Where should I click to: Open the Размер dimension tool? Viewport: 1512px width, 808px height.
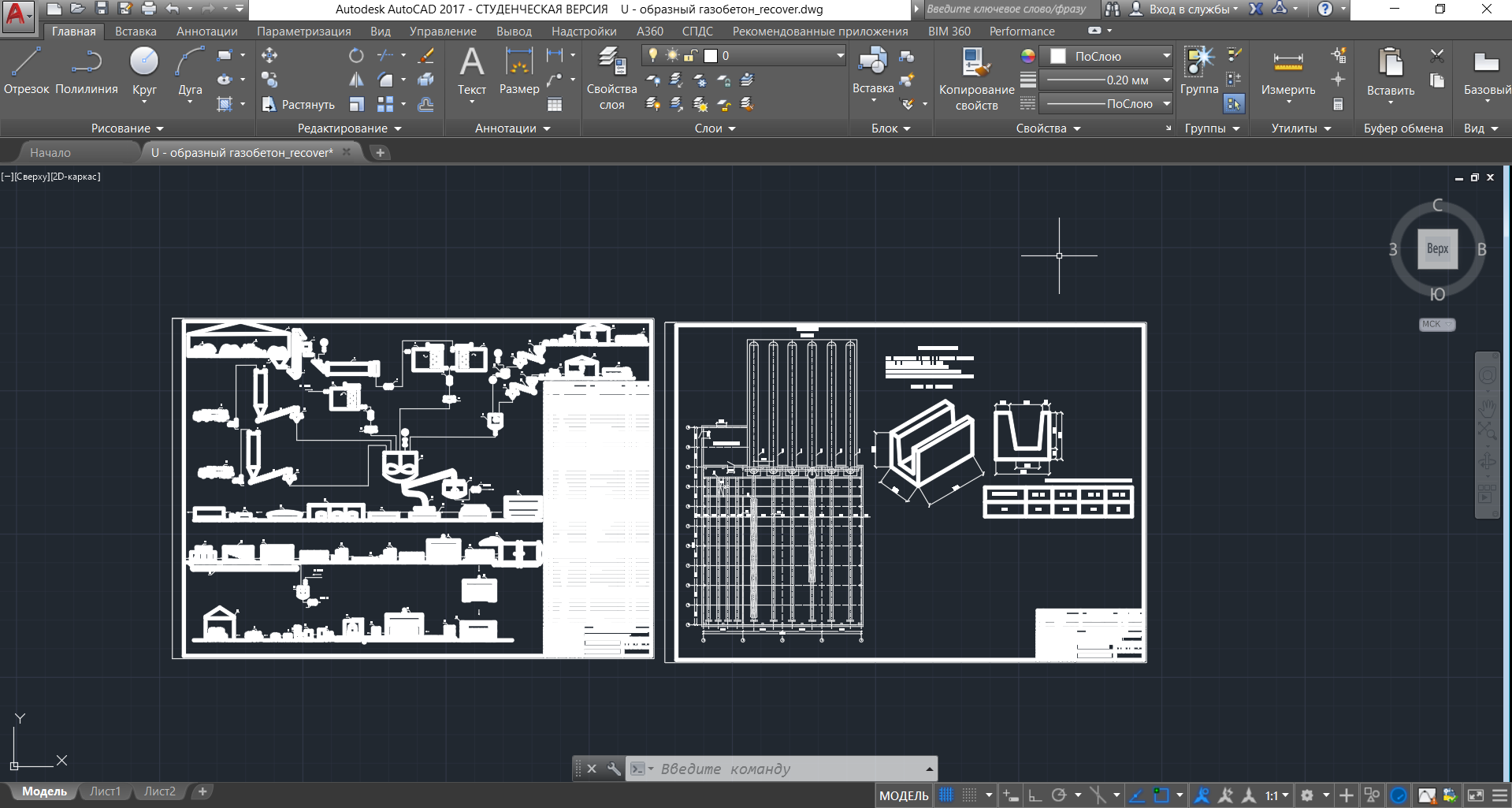(519, 71)
